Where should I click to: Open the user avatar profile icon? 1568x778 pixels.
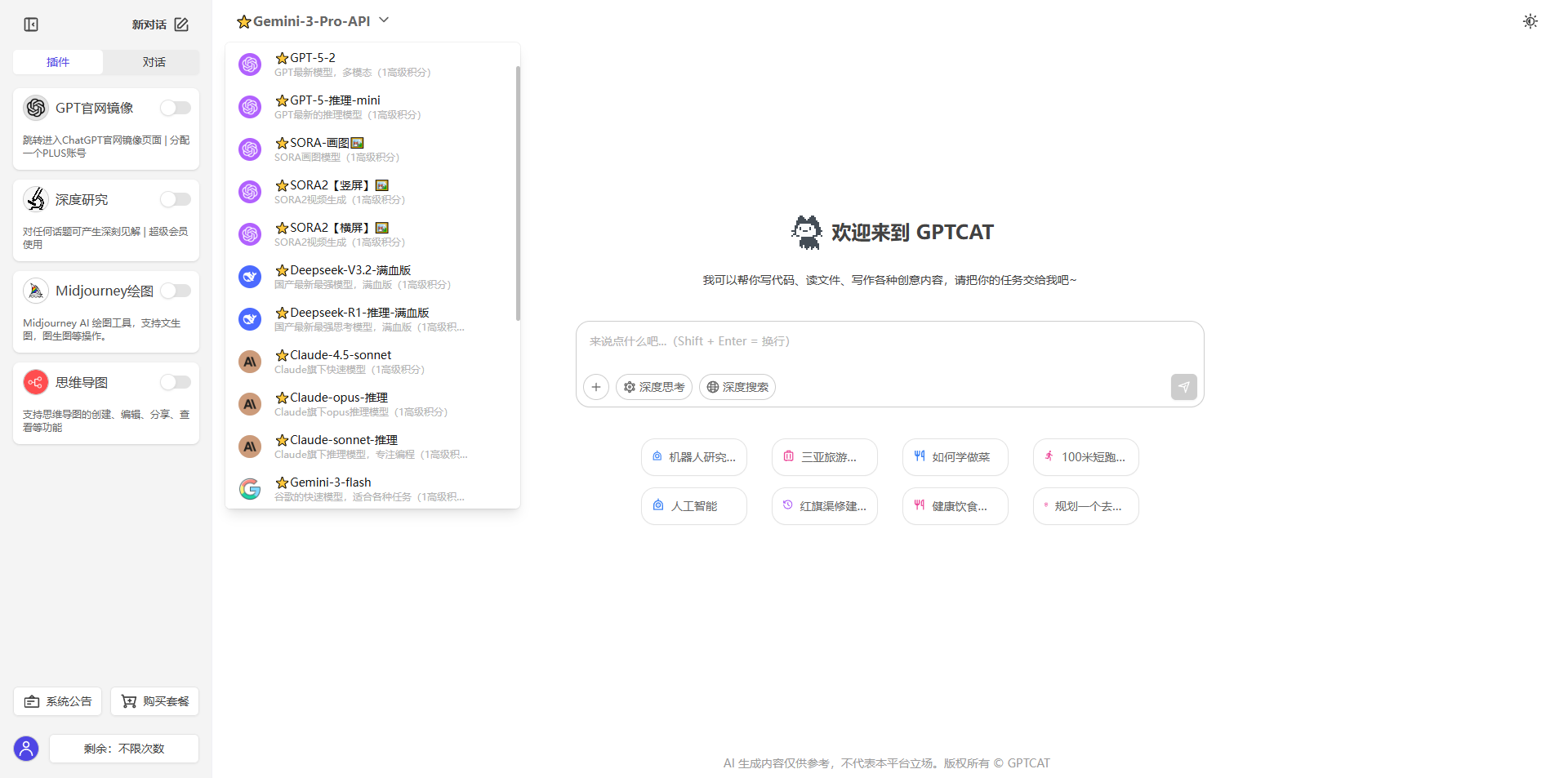click(25, 748)
